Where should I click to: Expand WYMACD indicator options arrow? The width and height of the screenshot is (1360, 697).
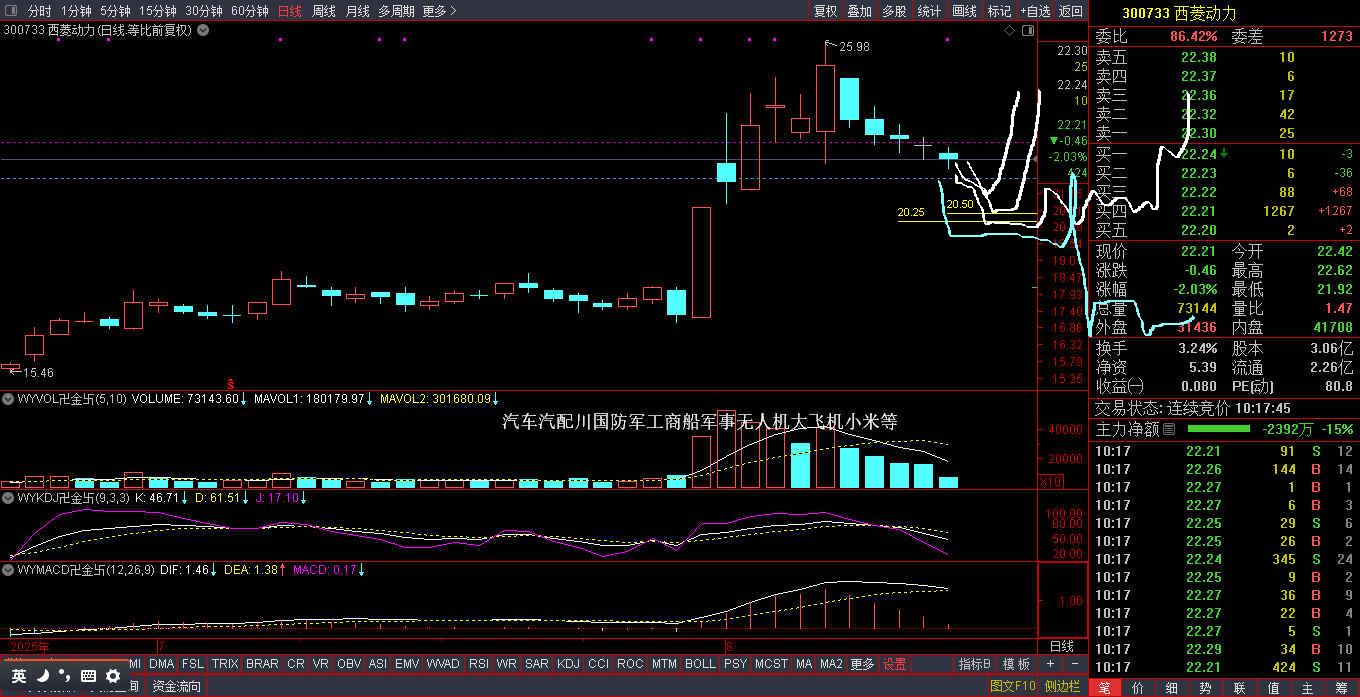tap(7, 569)
